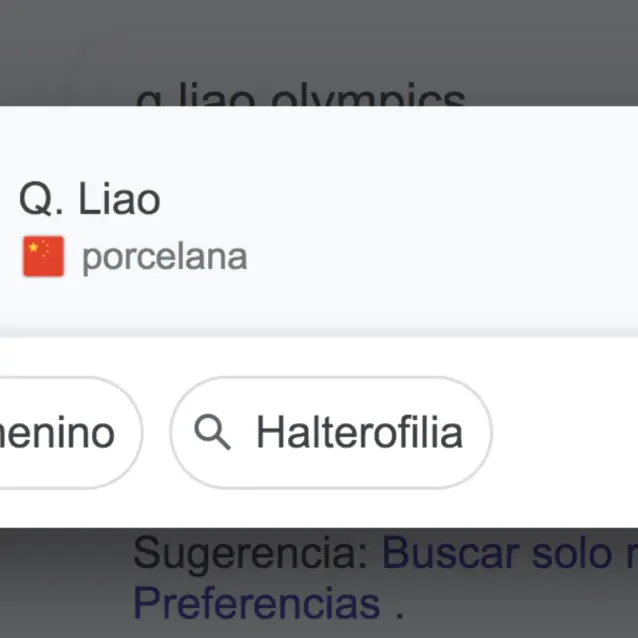Image resolution: width=638 pixels, height=638 pixels.
Task: Select the Halterofilia search chip
Action: [331, 433]
